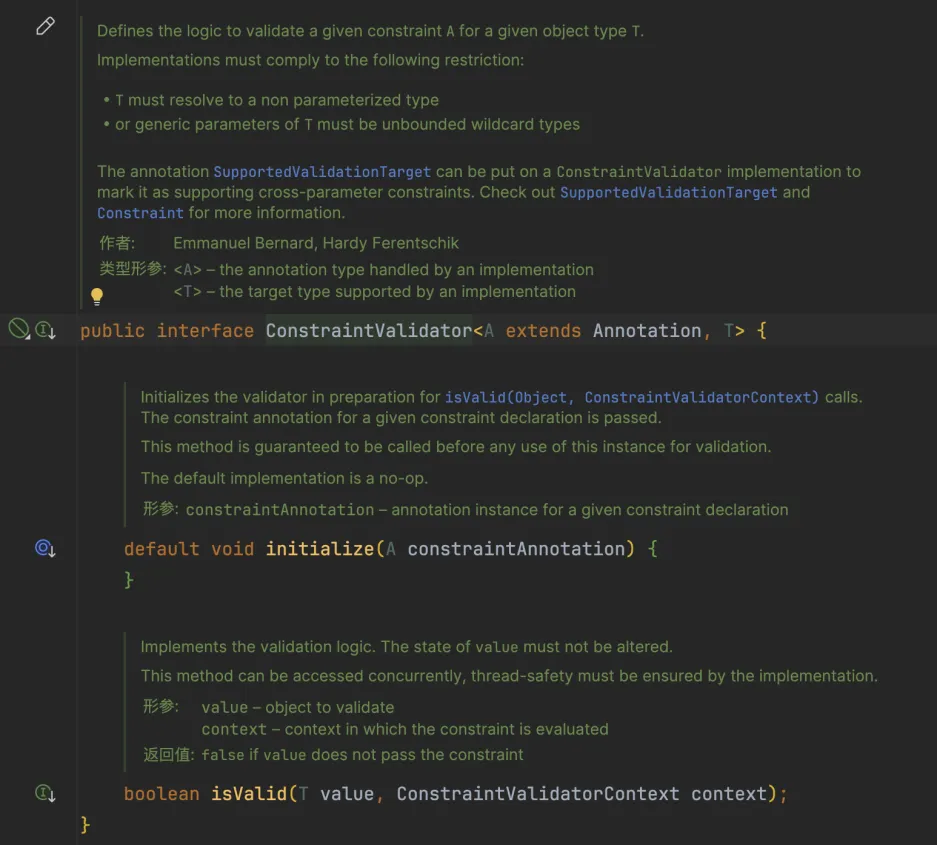Click the blue overridden-method gutter icon beside initialize
The width and height of the screenshot is (937, 845).
45,548
